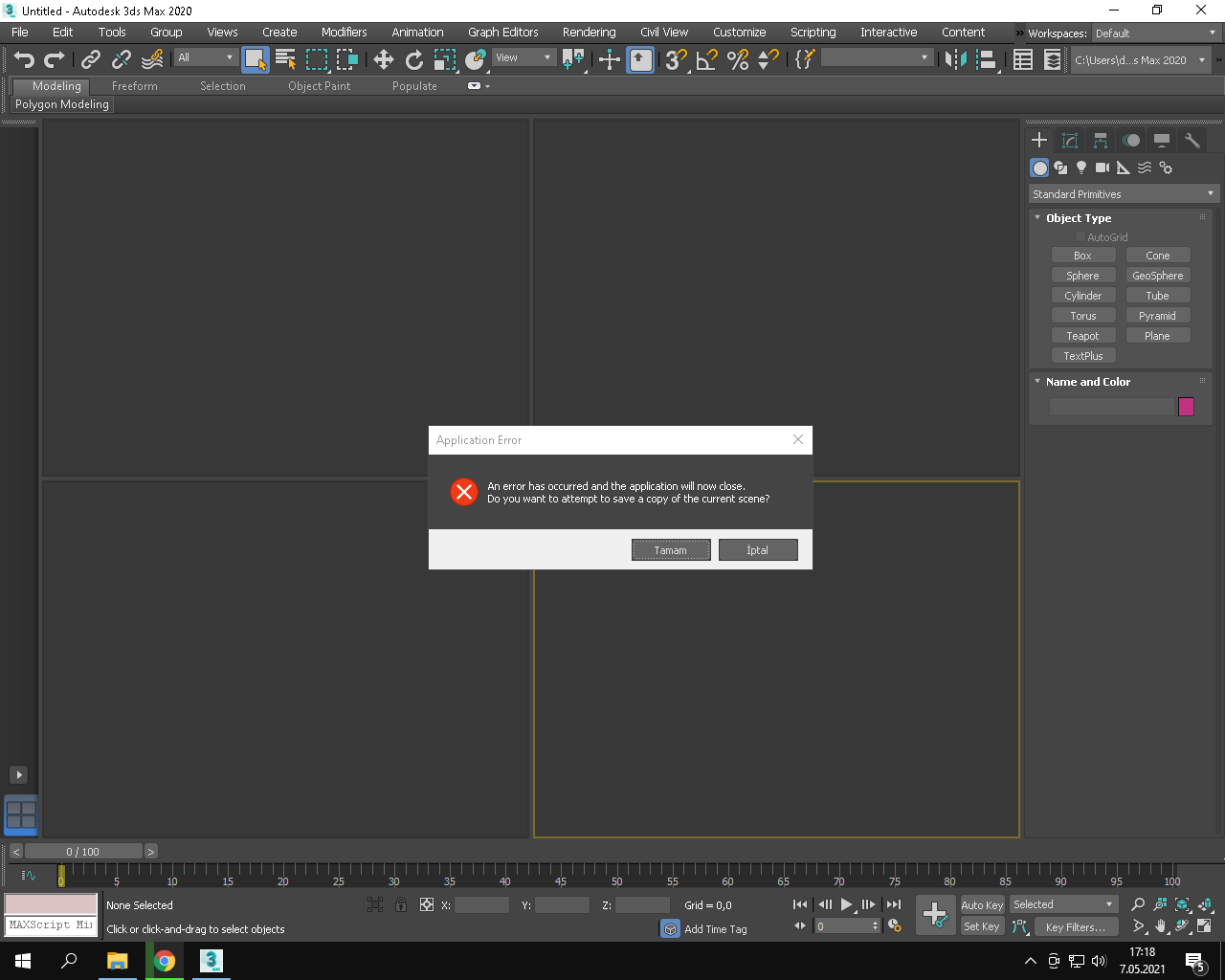This screenshot has width=1225, height=980.
Task: Activate the Select and Rotate tool
Action: [414, 60]
